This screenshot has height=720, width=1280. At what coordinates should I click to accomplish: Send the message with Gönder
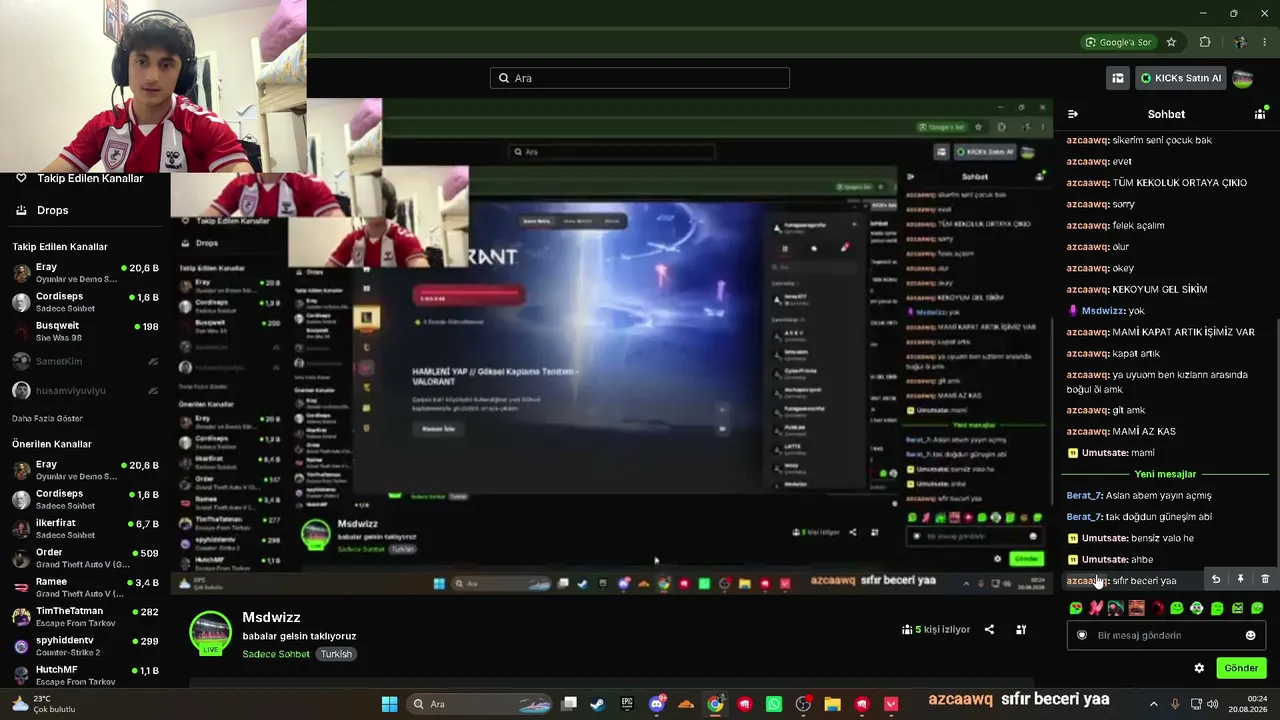click(x=1241, y=668)
